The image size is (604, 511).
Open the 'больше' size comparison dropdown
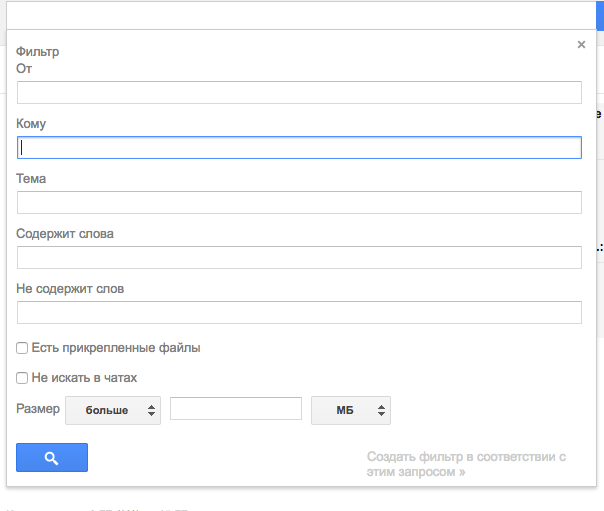click(113, 410)
